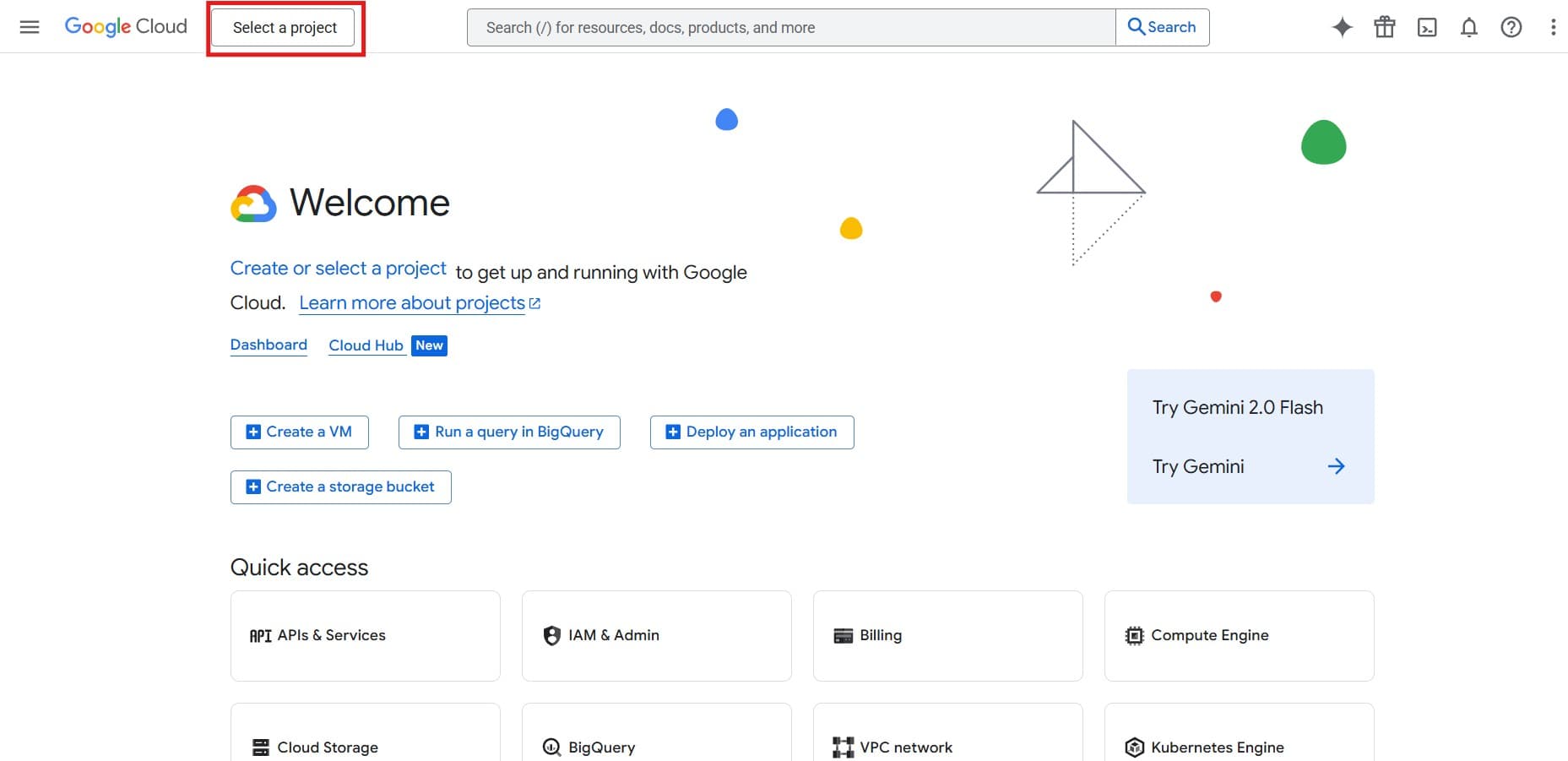Click the New badge beside Cloud Hub
This screenshot has height=761, width=1568.
click(429, 345)
